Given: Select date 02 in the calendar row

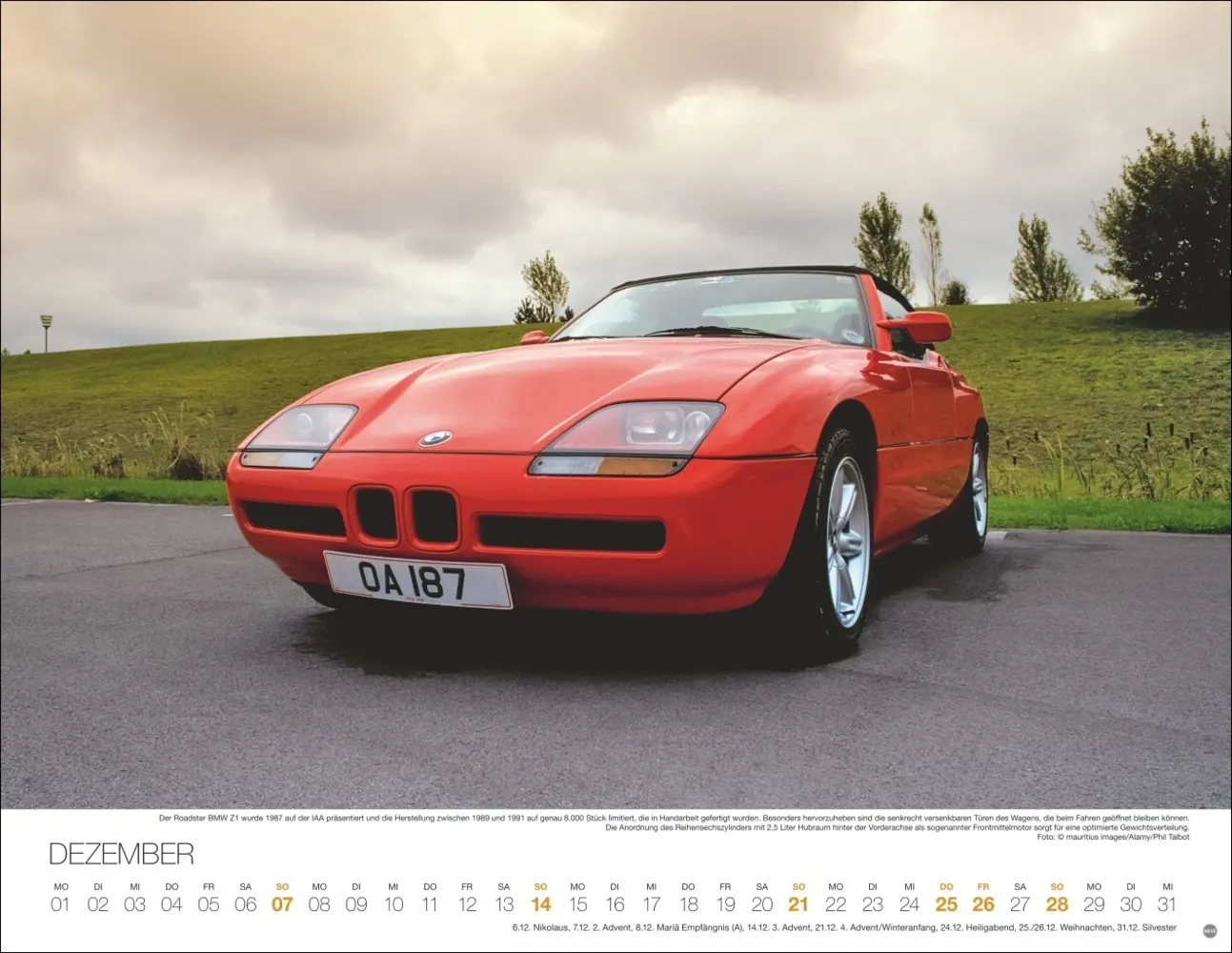Looking at the screenshot, I should pos(97,904).
